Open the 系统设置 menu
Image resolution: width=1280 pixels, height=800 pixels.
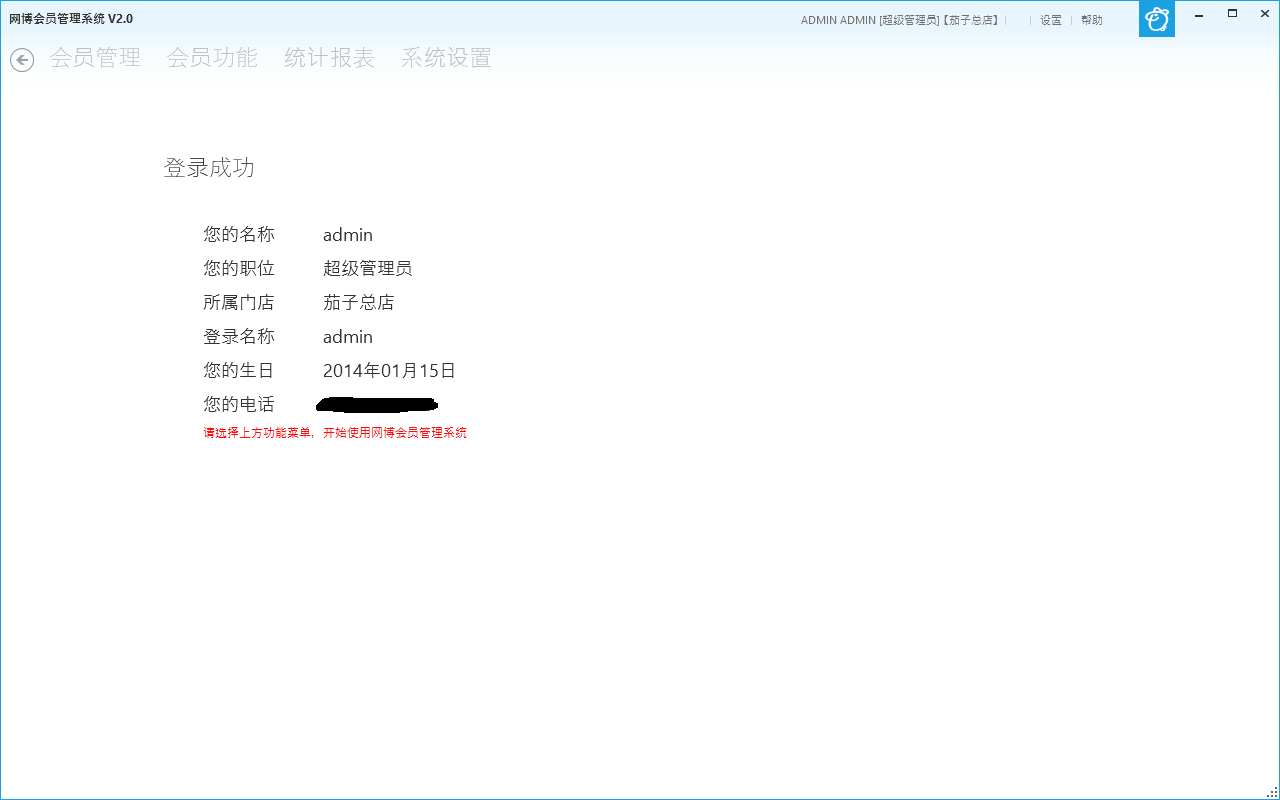[446, 58]
